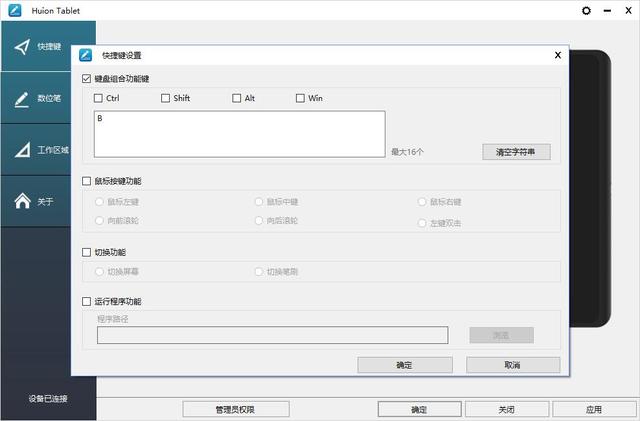The width and height of the screenshot is (640, 421).
Task: Click the Huion Tablet app logo icon
Action: tap(15, 10)
